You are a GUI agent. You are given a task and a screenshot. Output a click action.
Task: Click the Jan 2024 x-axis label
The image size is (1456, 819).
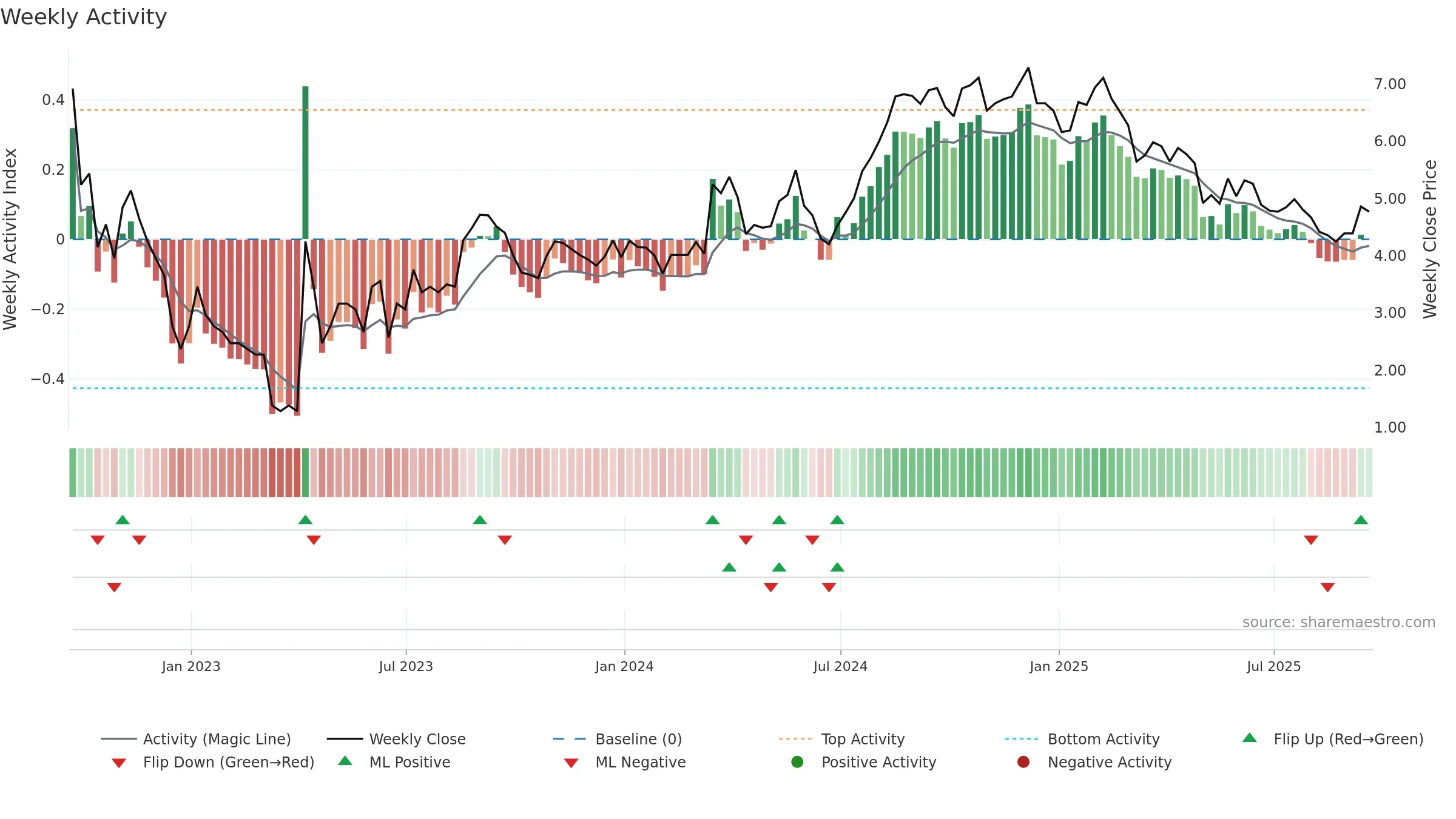pyautogui.click(x=624, y=666)
